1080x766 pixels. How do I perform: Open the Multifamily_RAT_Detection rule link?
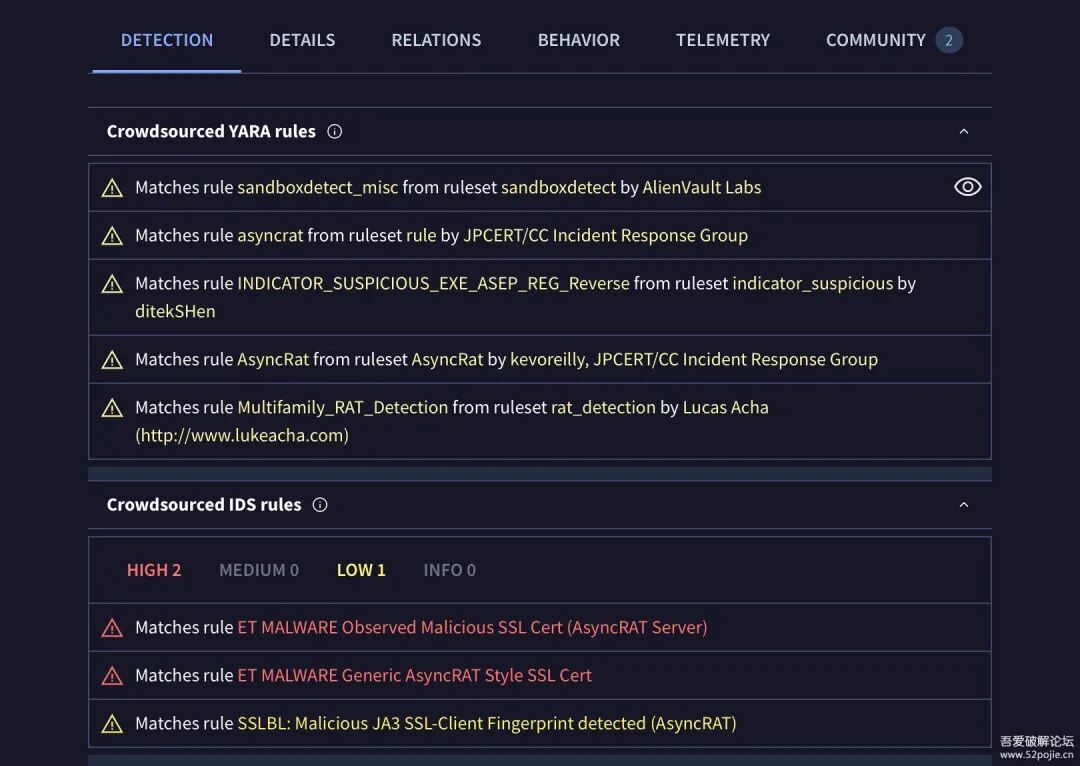click(x=342, y=407)
